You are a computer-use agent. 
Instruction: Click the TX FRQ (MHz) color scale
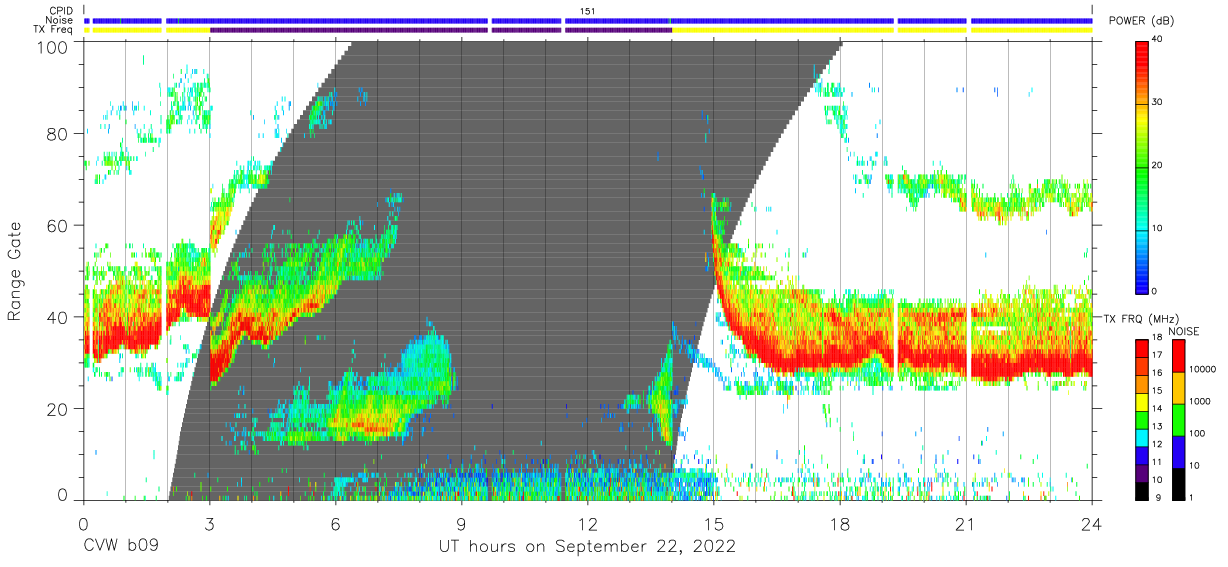point(1143,420)
